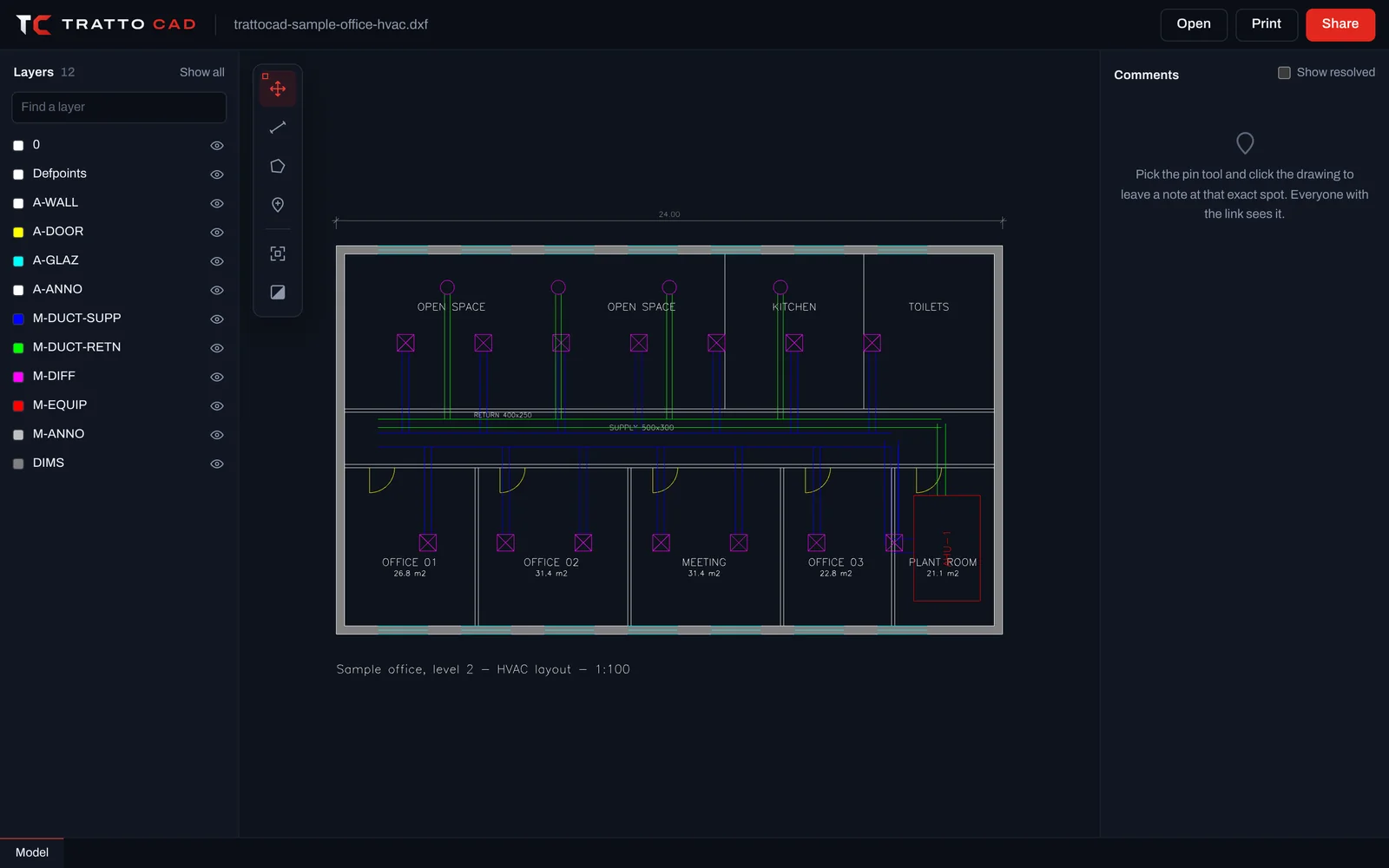
Task: Click the blue M-DUCT-SUPP color swatch
Action: [18, 319]
